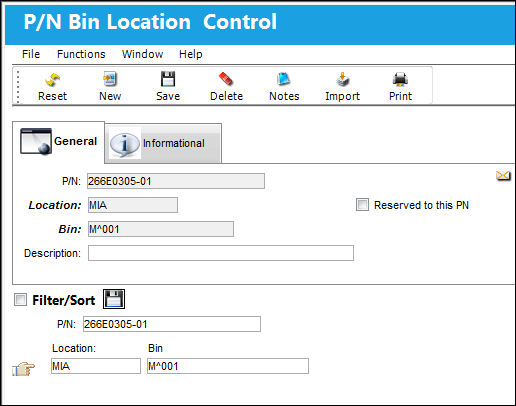The width and height of the screenshot is (516, 406).
Task: Click the filter Bin input M^001
Action: pos(228,366)
